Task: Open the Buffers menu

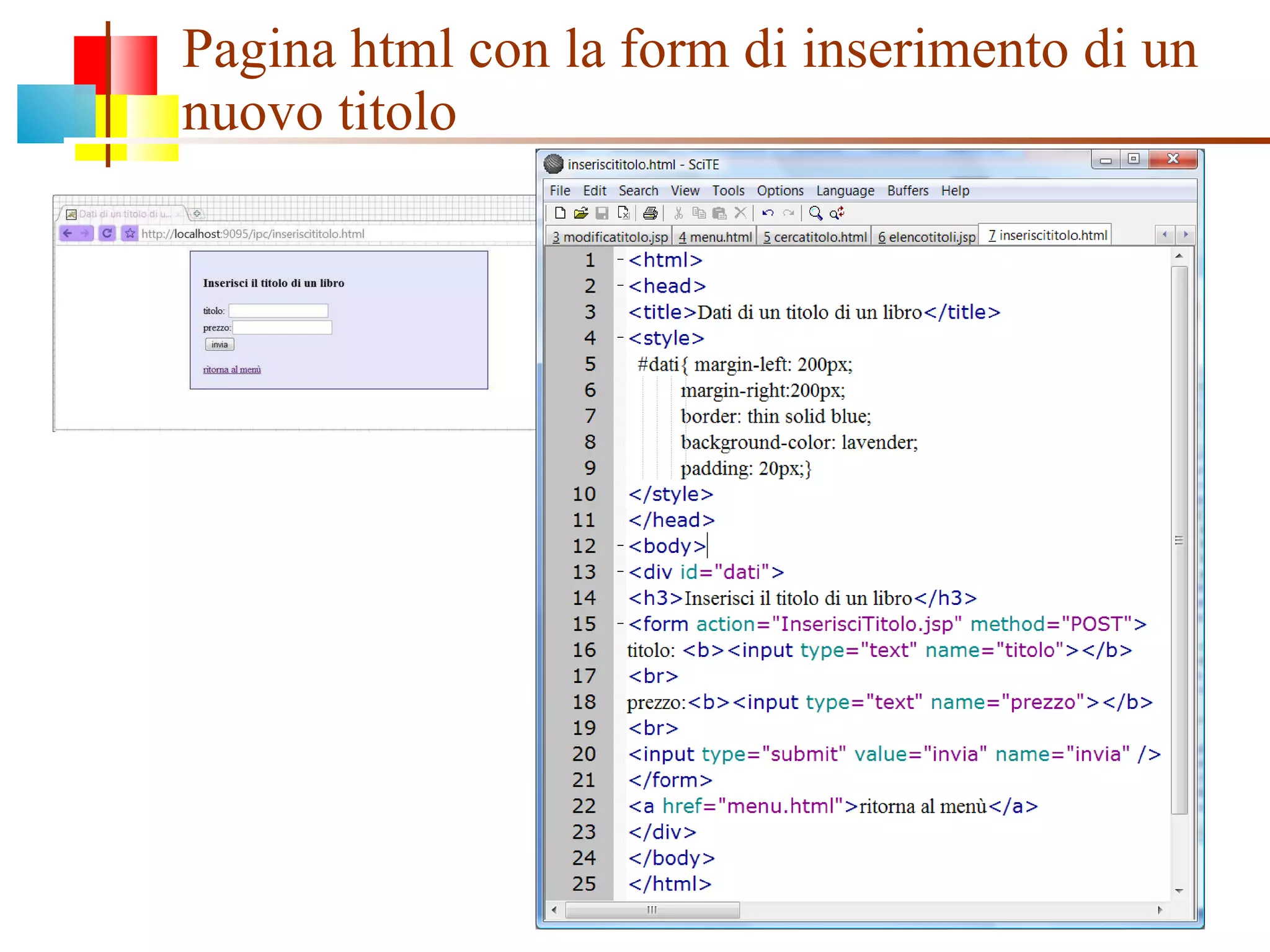Action: click(908, 191)
